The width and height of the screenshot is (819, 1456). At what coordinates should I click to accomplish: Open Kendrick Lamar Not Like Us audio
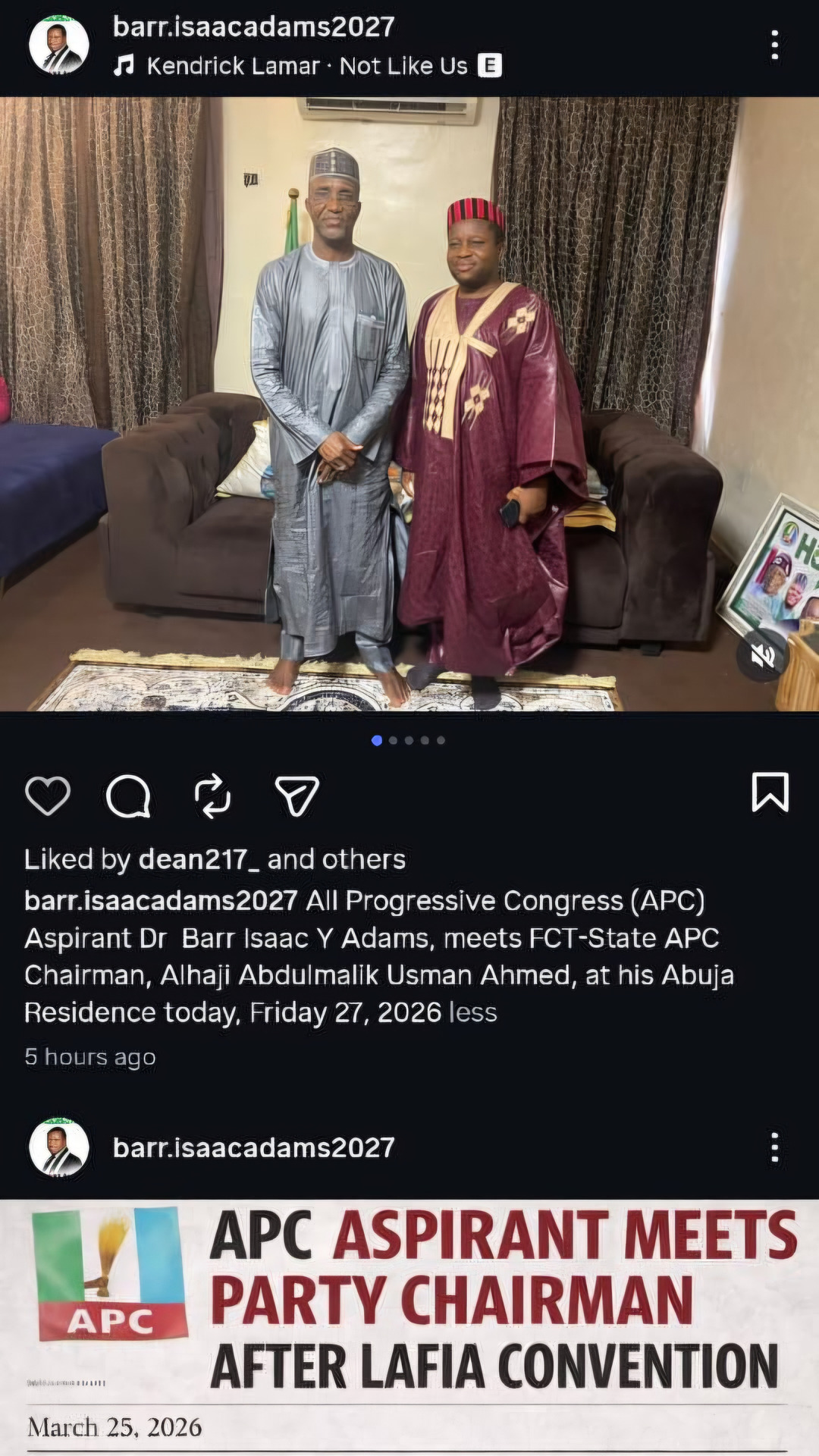pos(307,66)
